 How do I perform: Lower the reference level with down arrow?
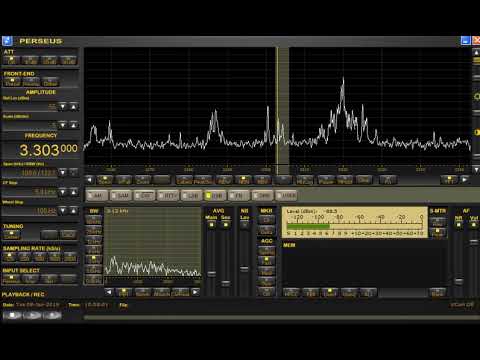62,107
